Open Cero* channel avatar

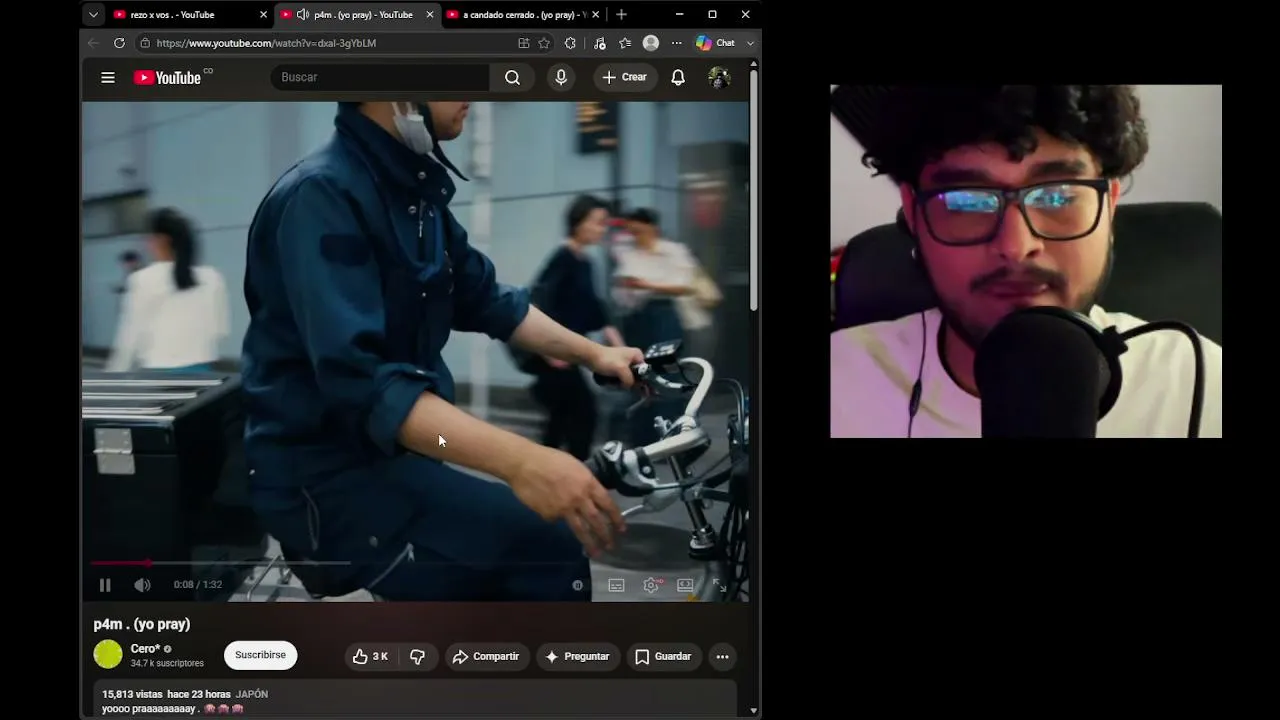pyautogui.click(x=108, y=654)
